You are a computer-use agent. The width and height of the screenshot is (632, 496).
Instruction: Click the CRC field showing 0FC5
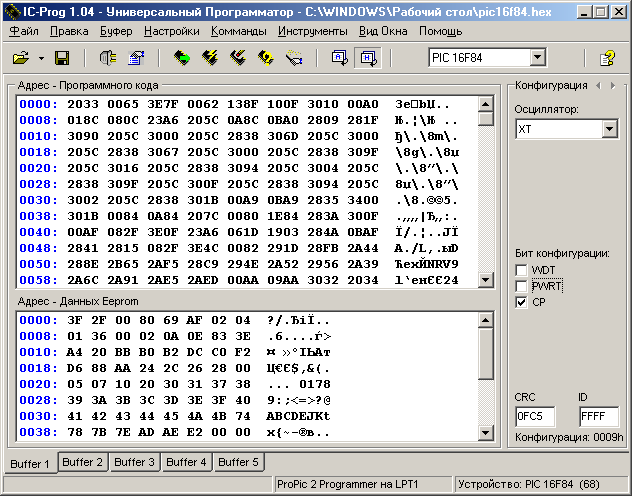tap(535, 416)
